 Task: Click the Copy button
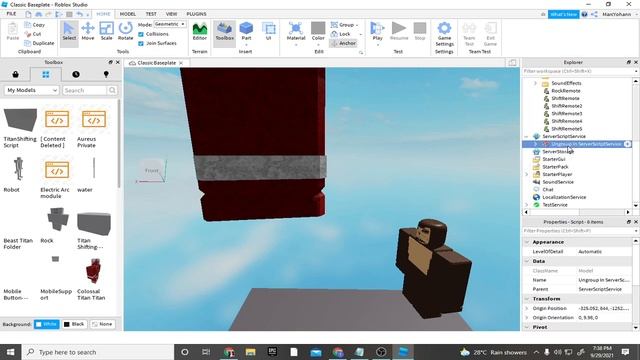click(x=35, y=25)
